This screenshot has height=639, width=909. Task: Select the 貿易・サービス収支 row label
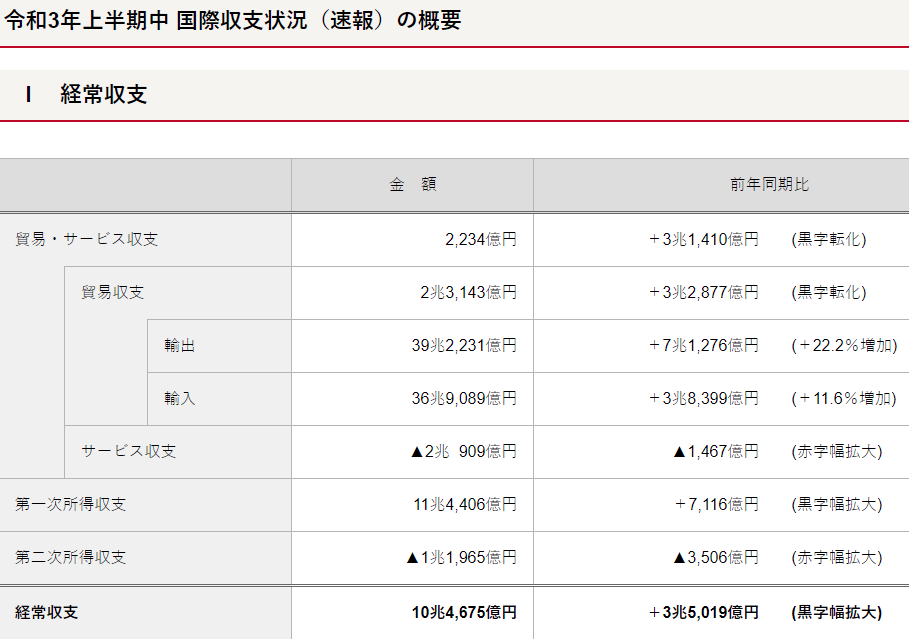(86, 240)
